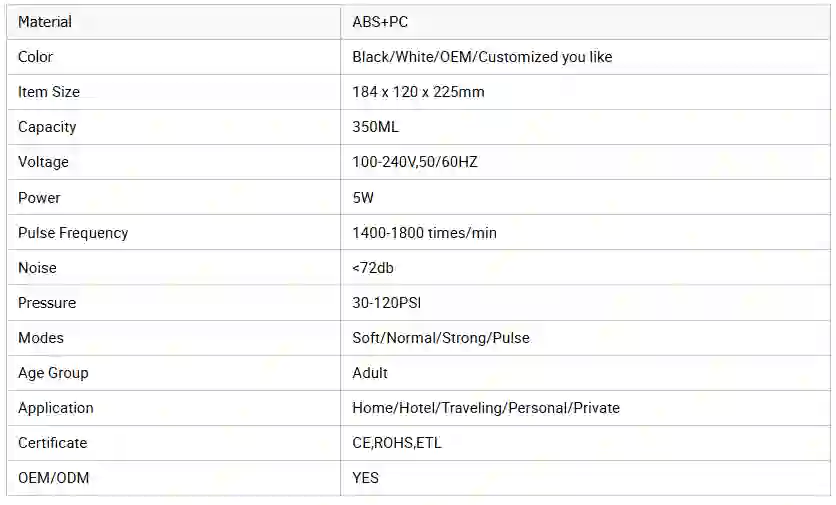The height and width of the screenshot is (505, 836).
Task: Select the Adult age group value
Action: point(370,373)
